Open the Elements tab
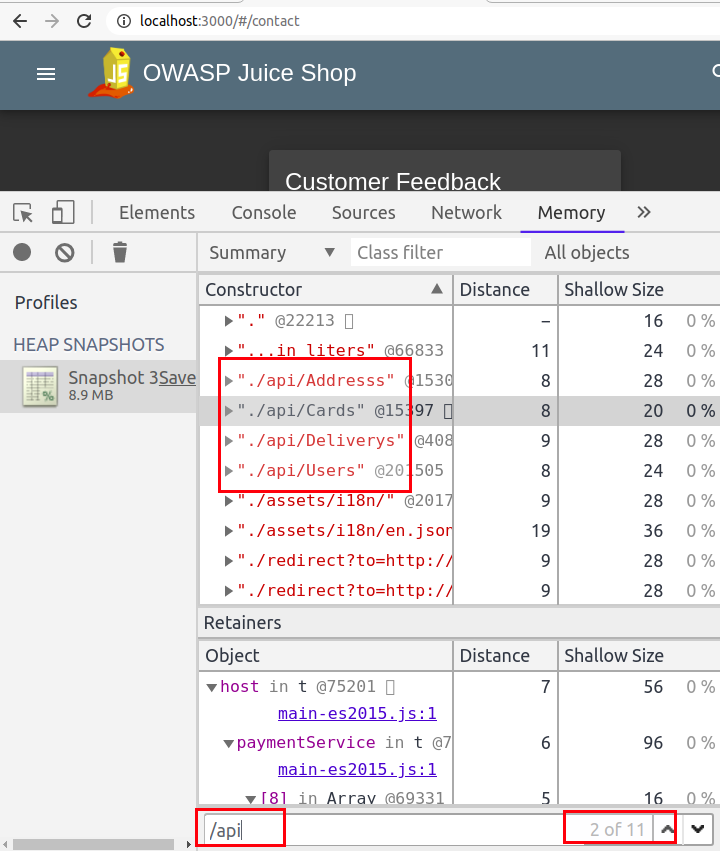This screenshot has width=720, height=851. point(157,213)
